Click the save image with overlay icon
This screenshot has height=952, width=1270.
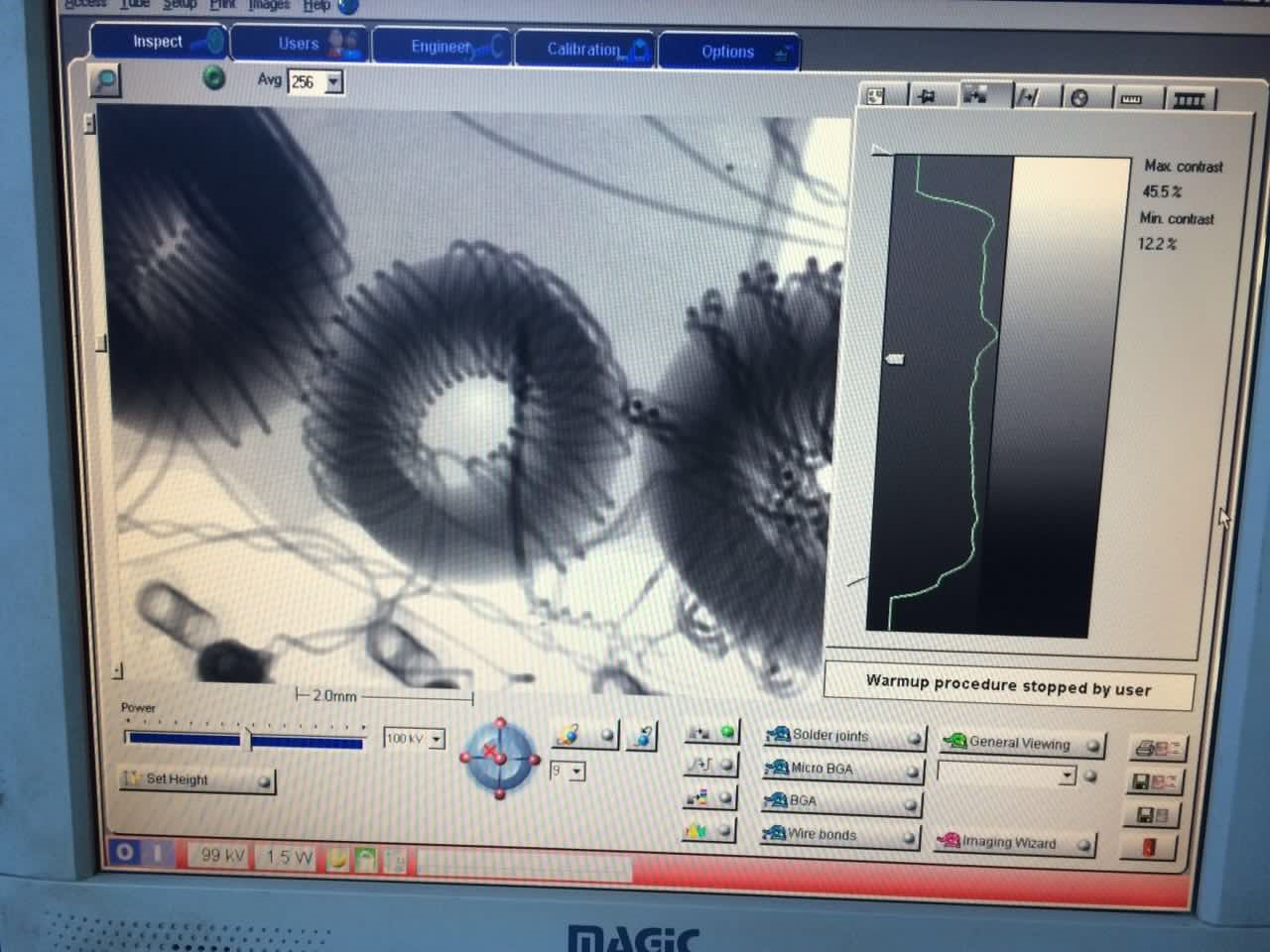[1154, 781]
